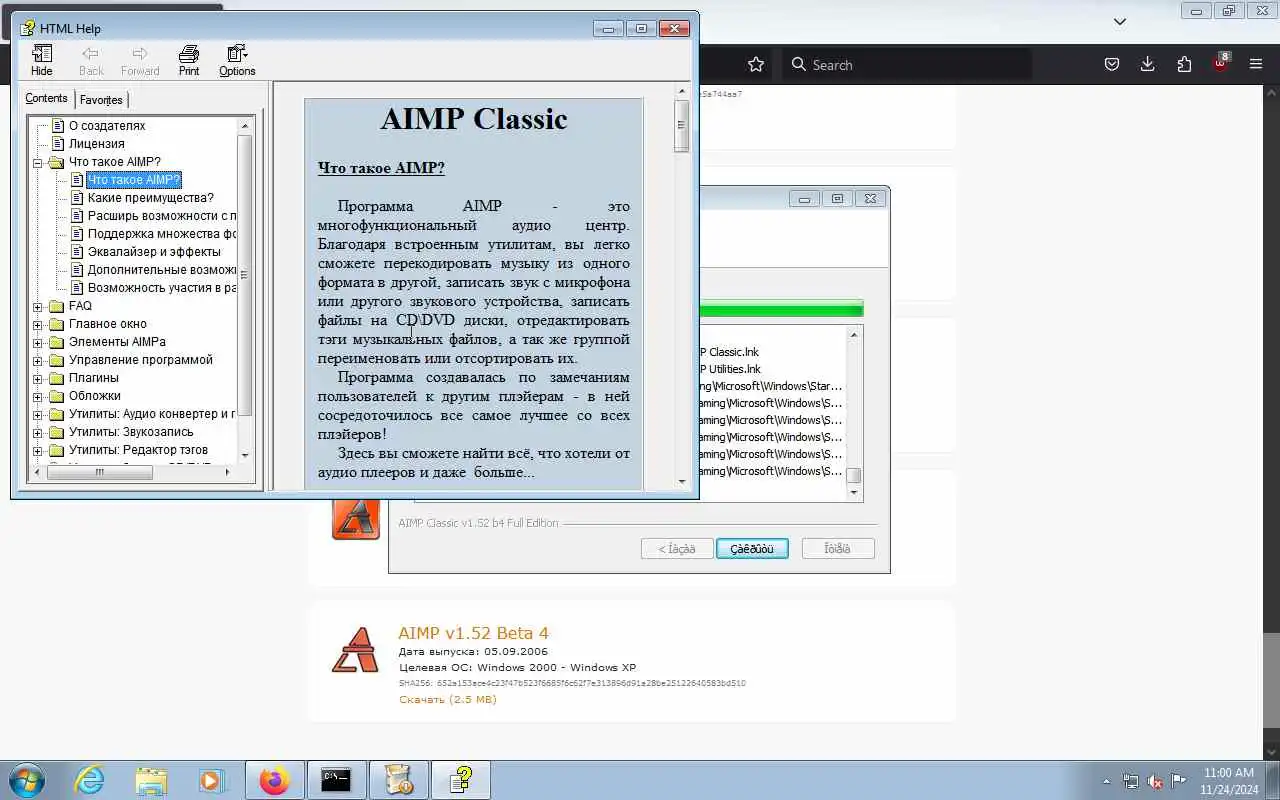
Task: Open the Options toolbar menu
Action: point(237,60)
